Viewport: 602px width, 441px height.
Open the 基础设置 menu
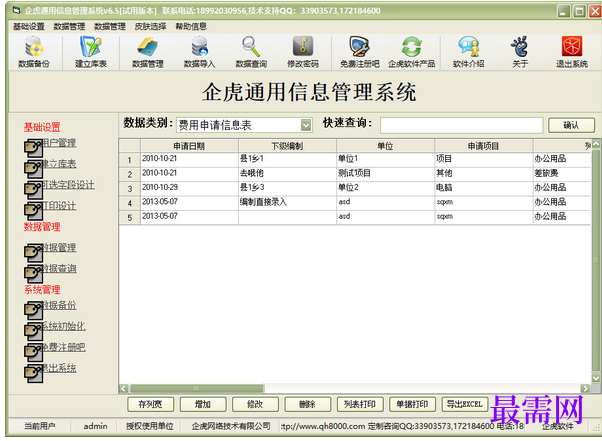coord(29,26)
